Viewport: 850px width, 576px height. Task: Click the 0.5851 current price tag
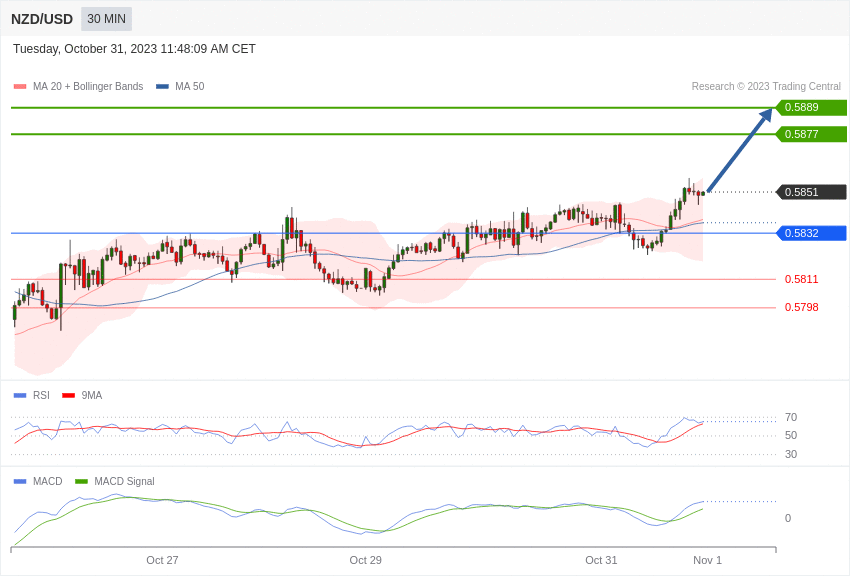pyautogui.click(x=812, y=192)
